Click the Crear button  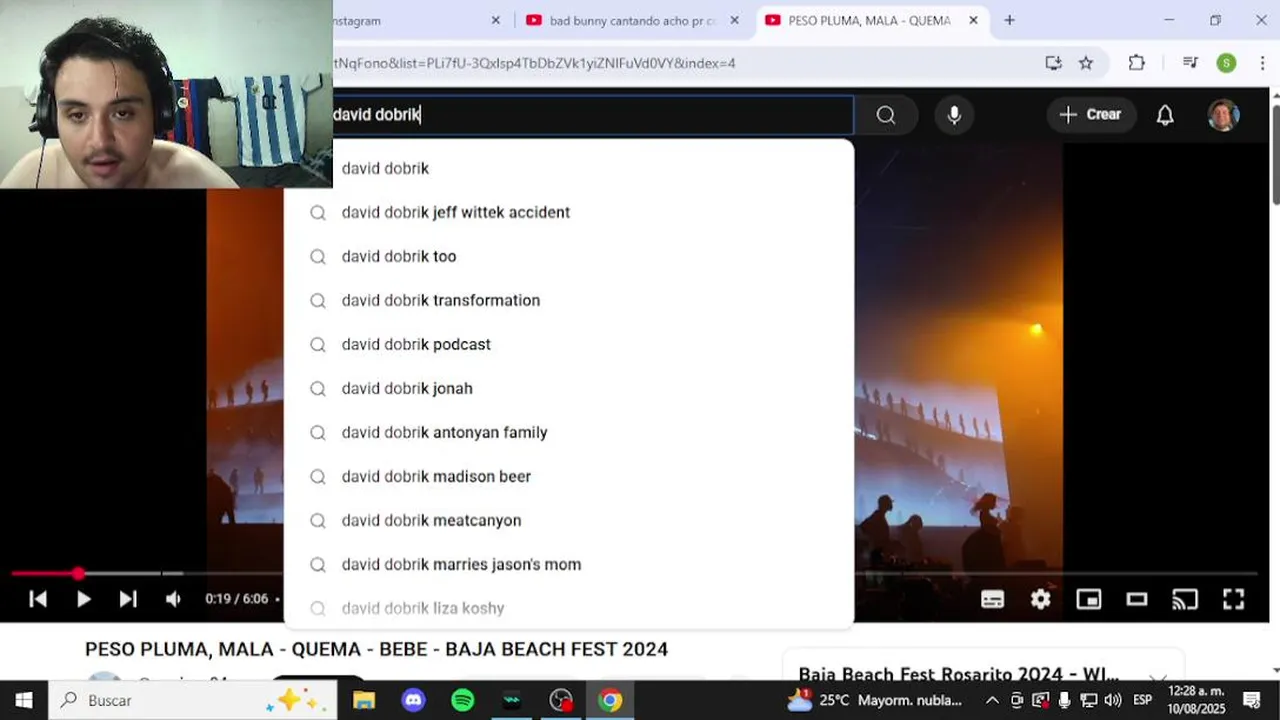coord(1091,115)
